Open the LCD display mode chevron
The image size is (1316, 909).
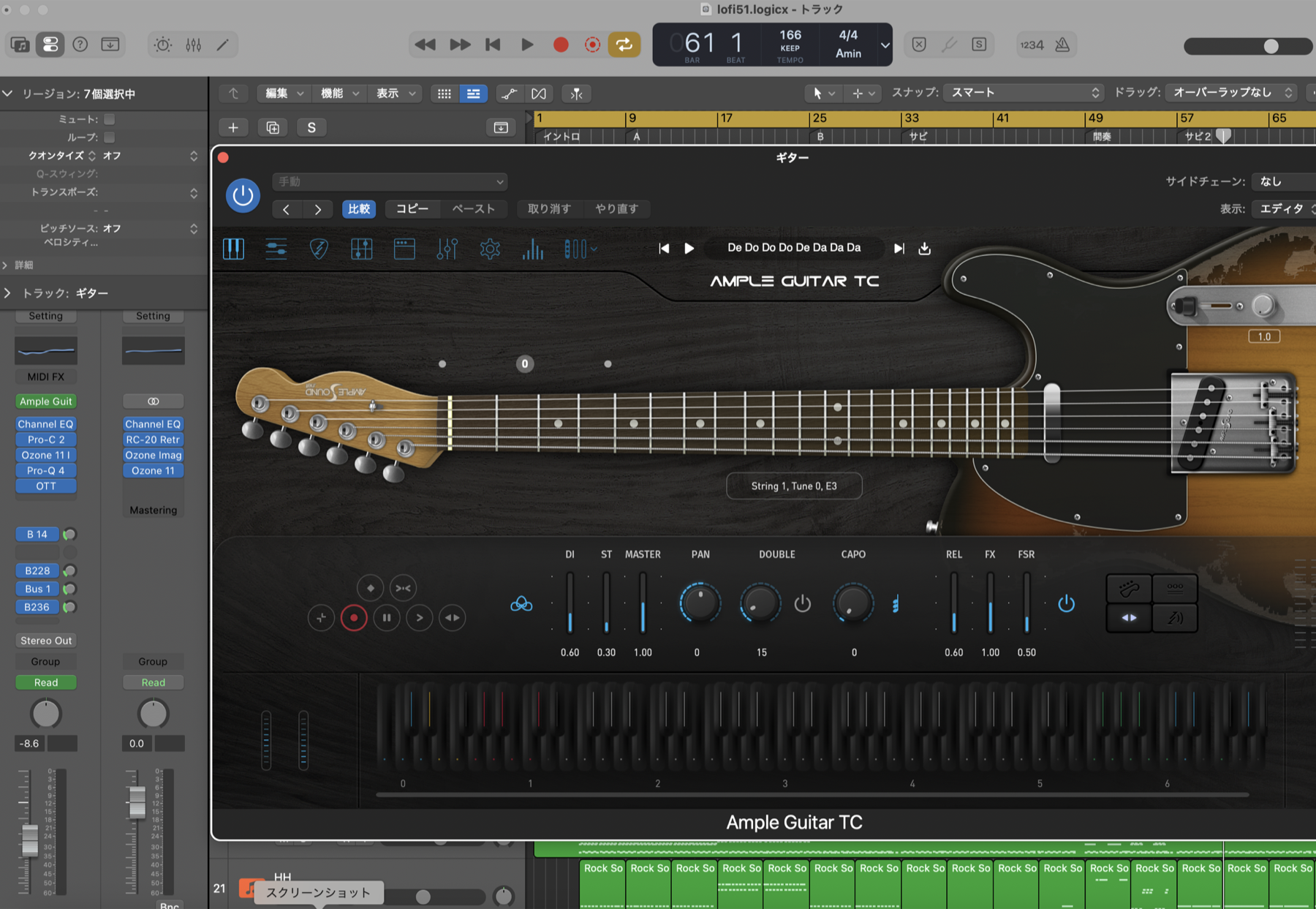(885, 45)
